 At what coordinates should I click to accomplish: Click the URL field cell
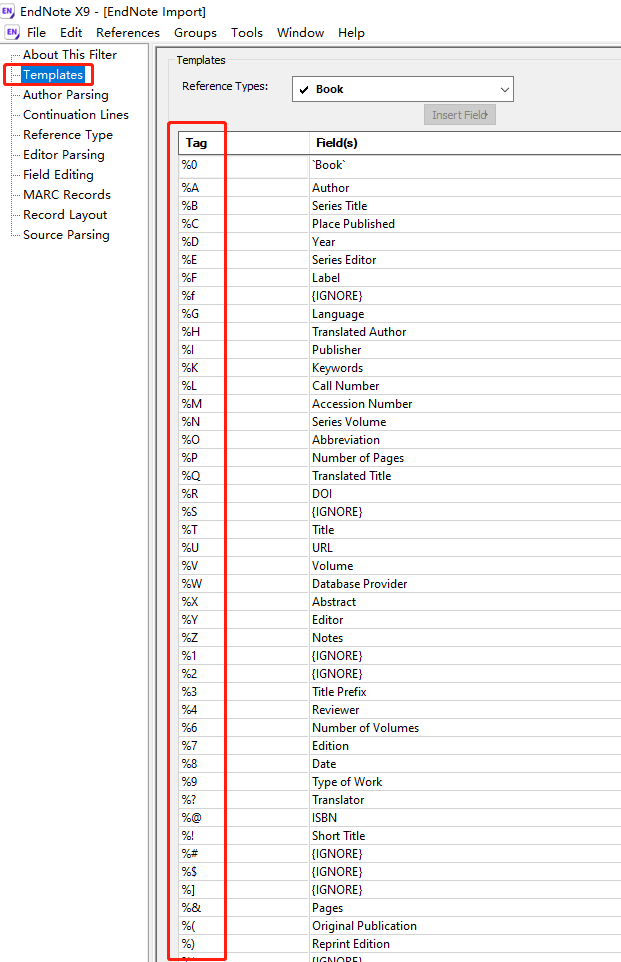coord(465,548)
